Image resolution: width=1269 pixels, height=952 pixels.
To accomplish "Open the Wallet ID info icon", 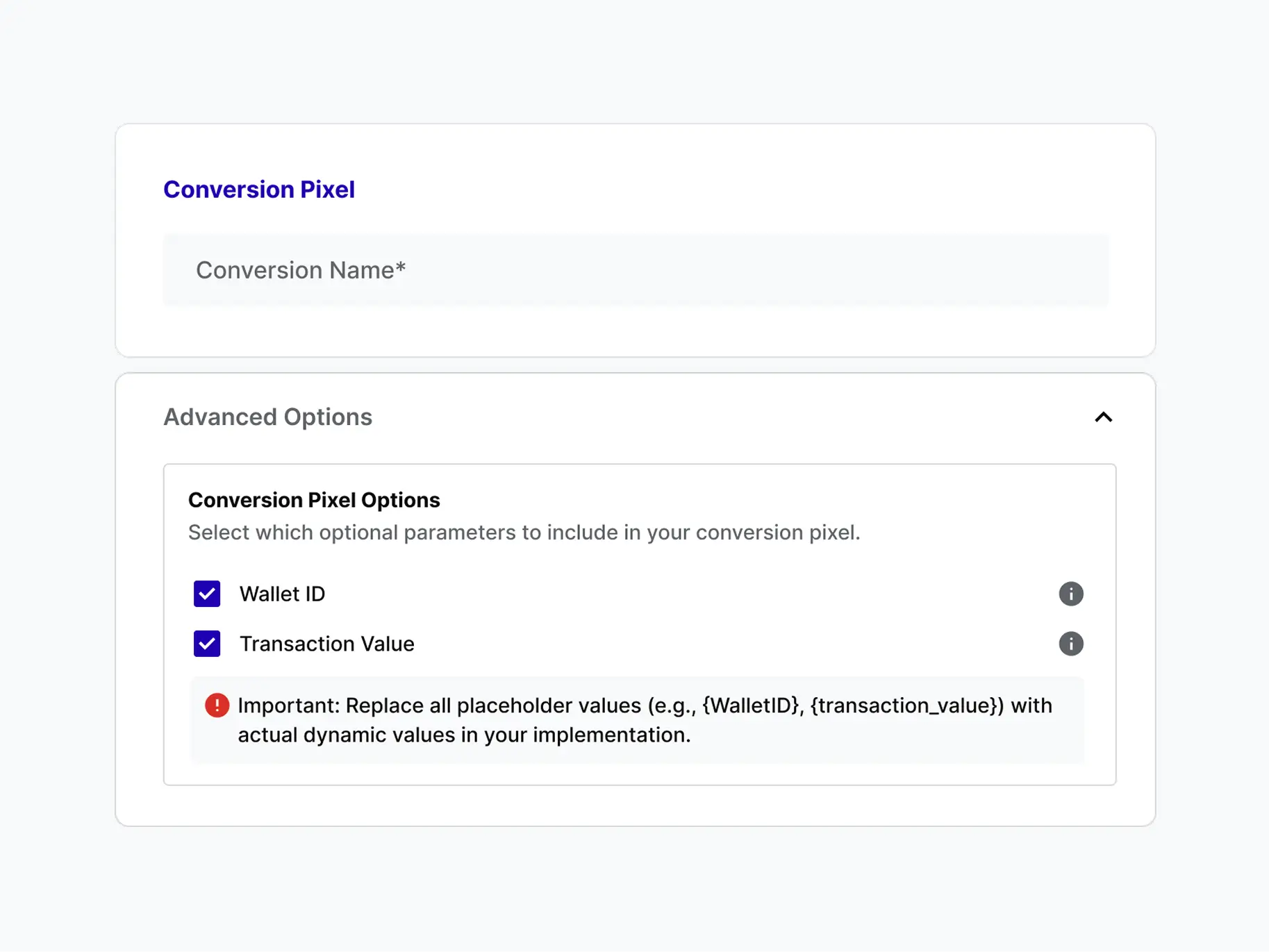I will [x=1070, y=594].
